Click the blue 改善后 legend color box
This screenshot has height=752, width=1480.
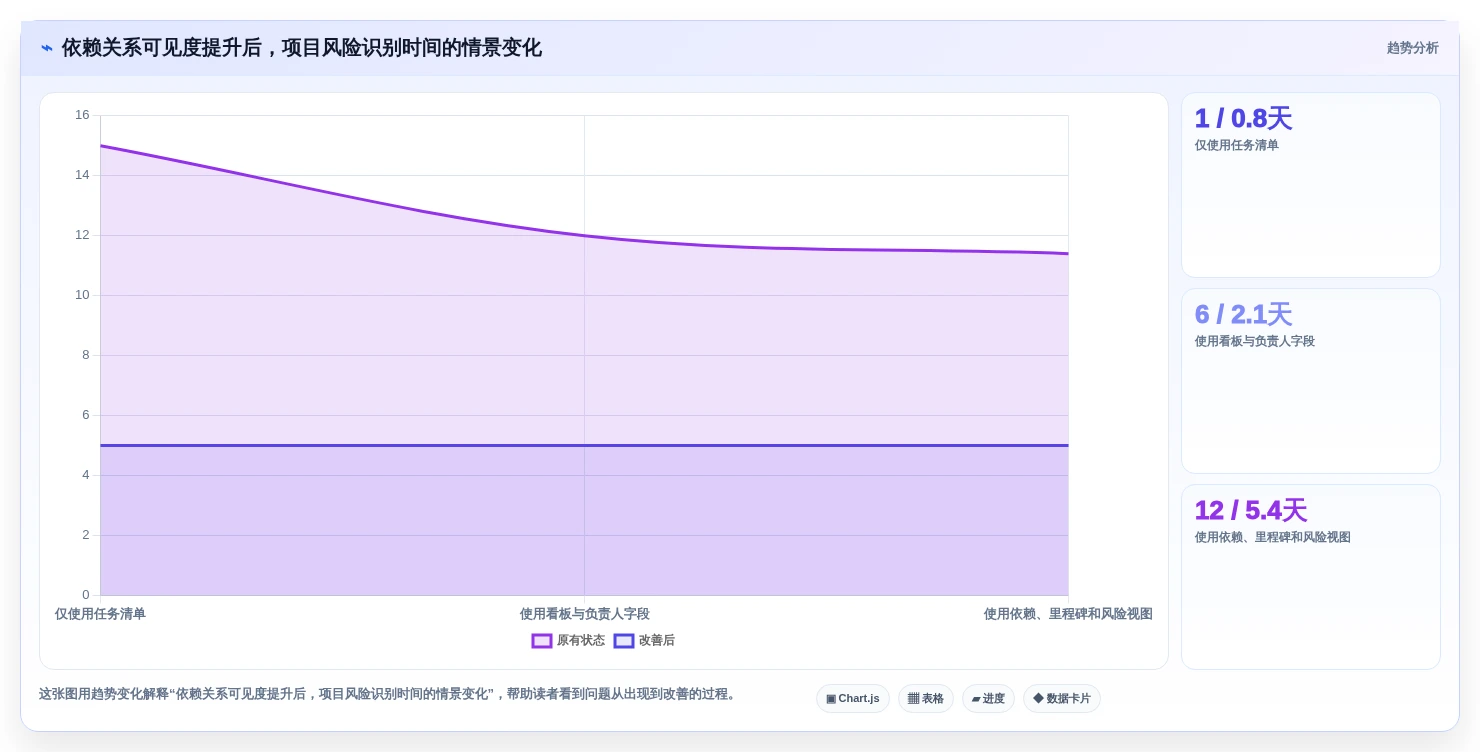[x=624, y=641]
